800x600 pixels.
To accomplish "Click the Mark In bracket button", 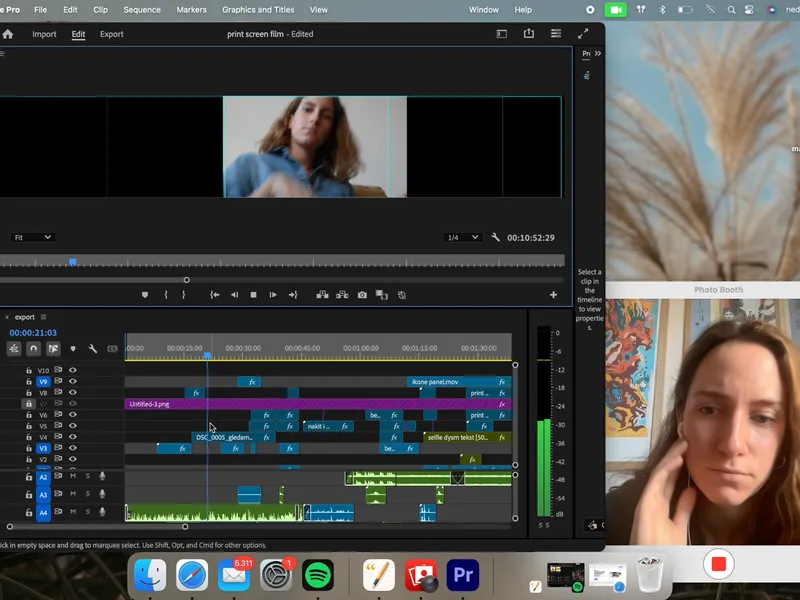I will click(x=166, y=295).
